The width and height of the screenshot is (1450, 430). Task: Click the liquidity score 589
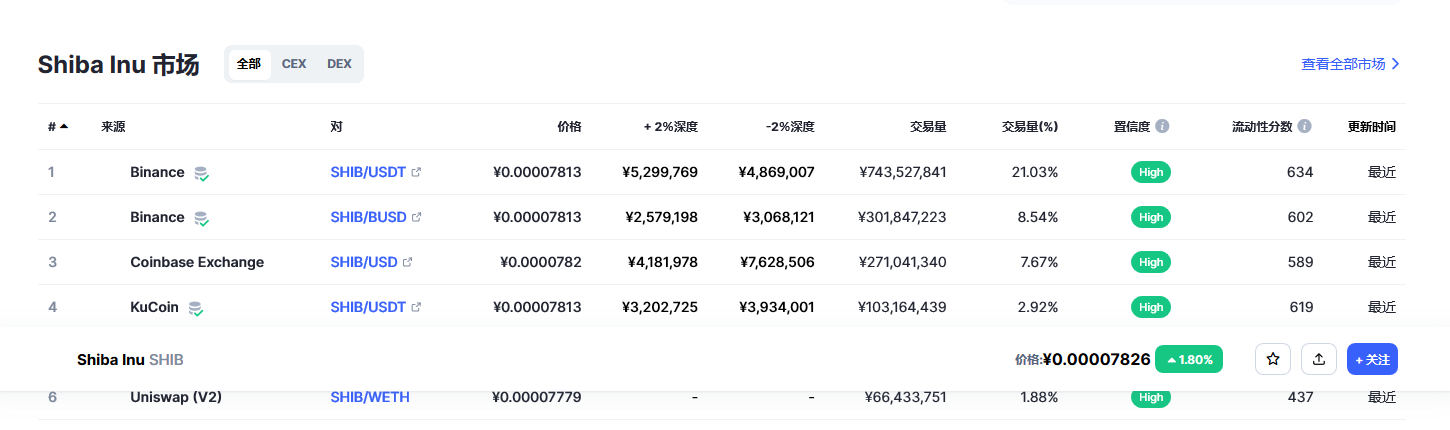(1300, 262)
